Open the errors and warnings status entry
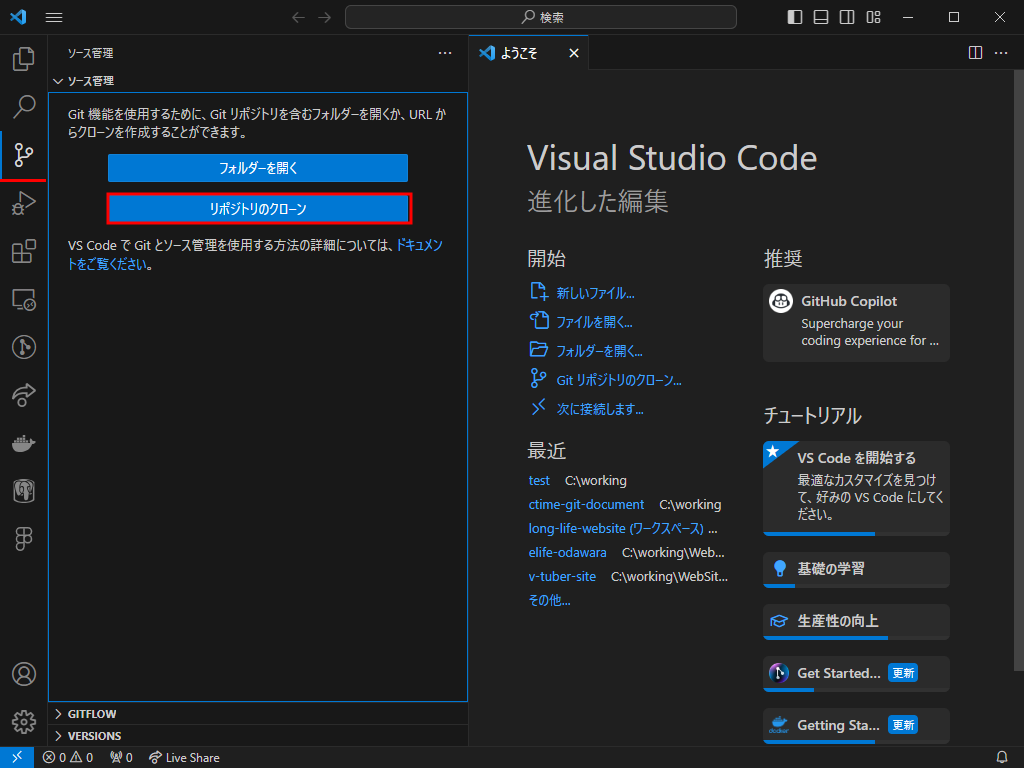Viewport: 1024px width, 768px height. pos(68,758)
